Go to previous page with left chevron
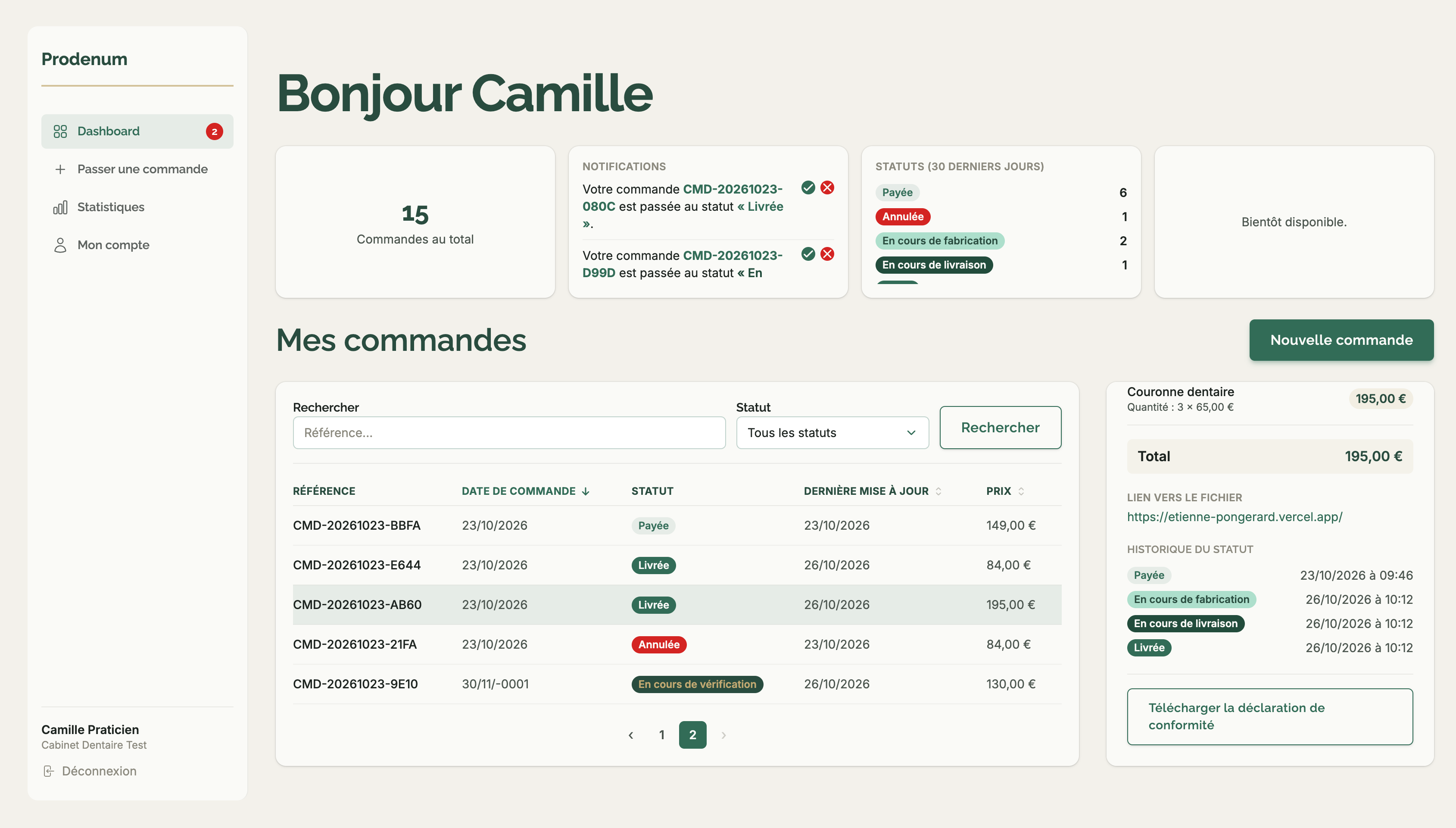 click(630, 735)
